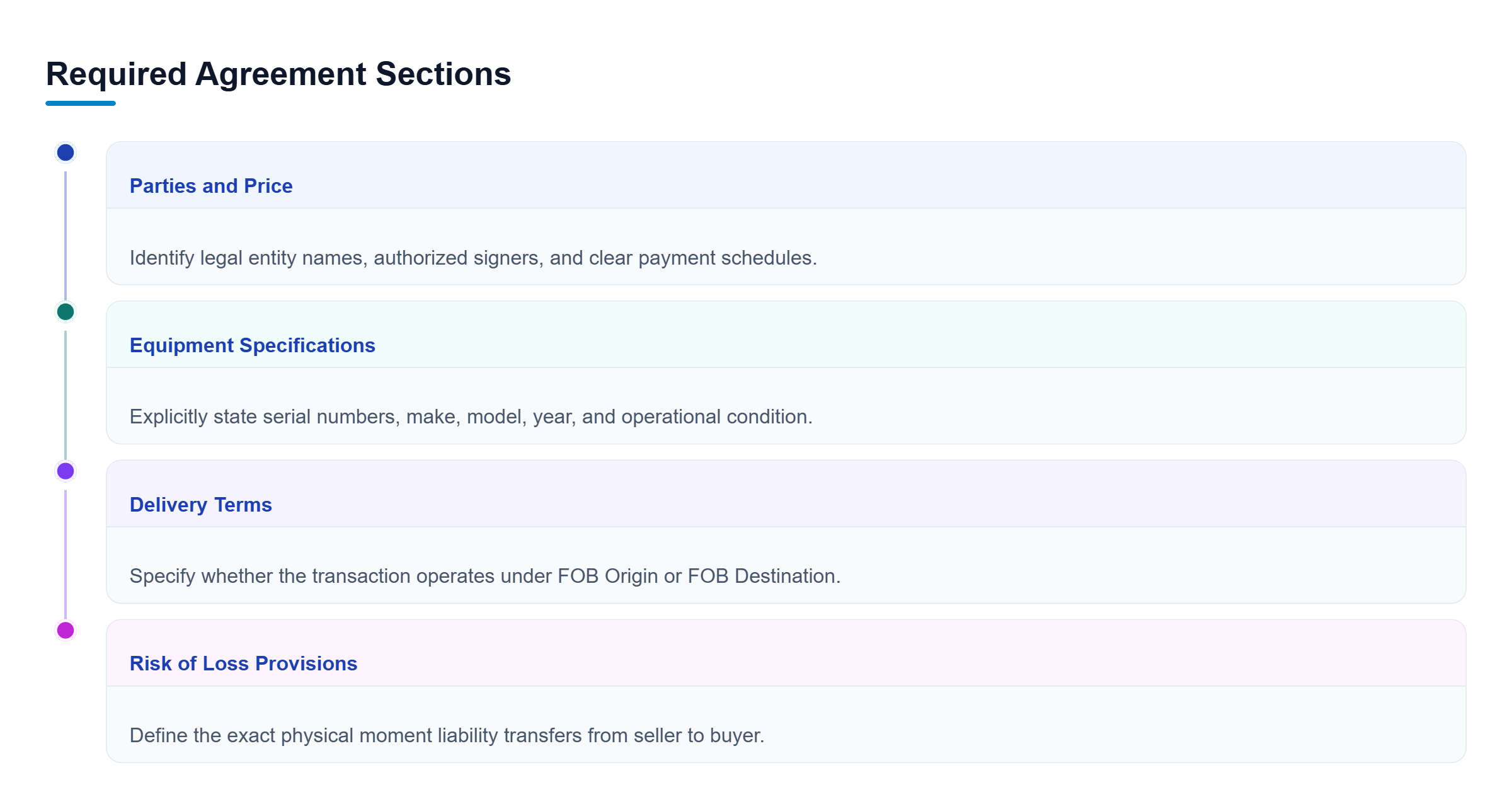Click the text about legal entity names and signers
This screenshot has height=809, width=1512.
473,258
